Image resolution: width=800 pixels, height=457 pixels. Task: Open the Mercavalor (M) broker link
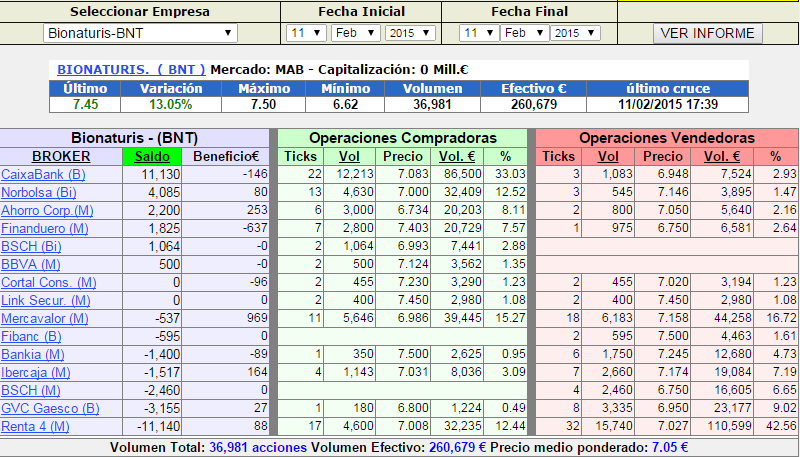point(45,319)
